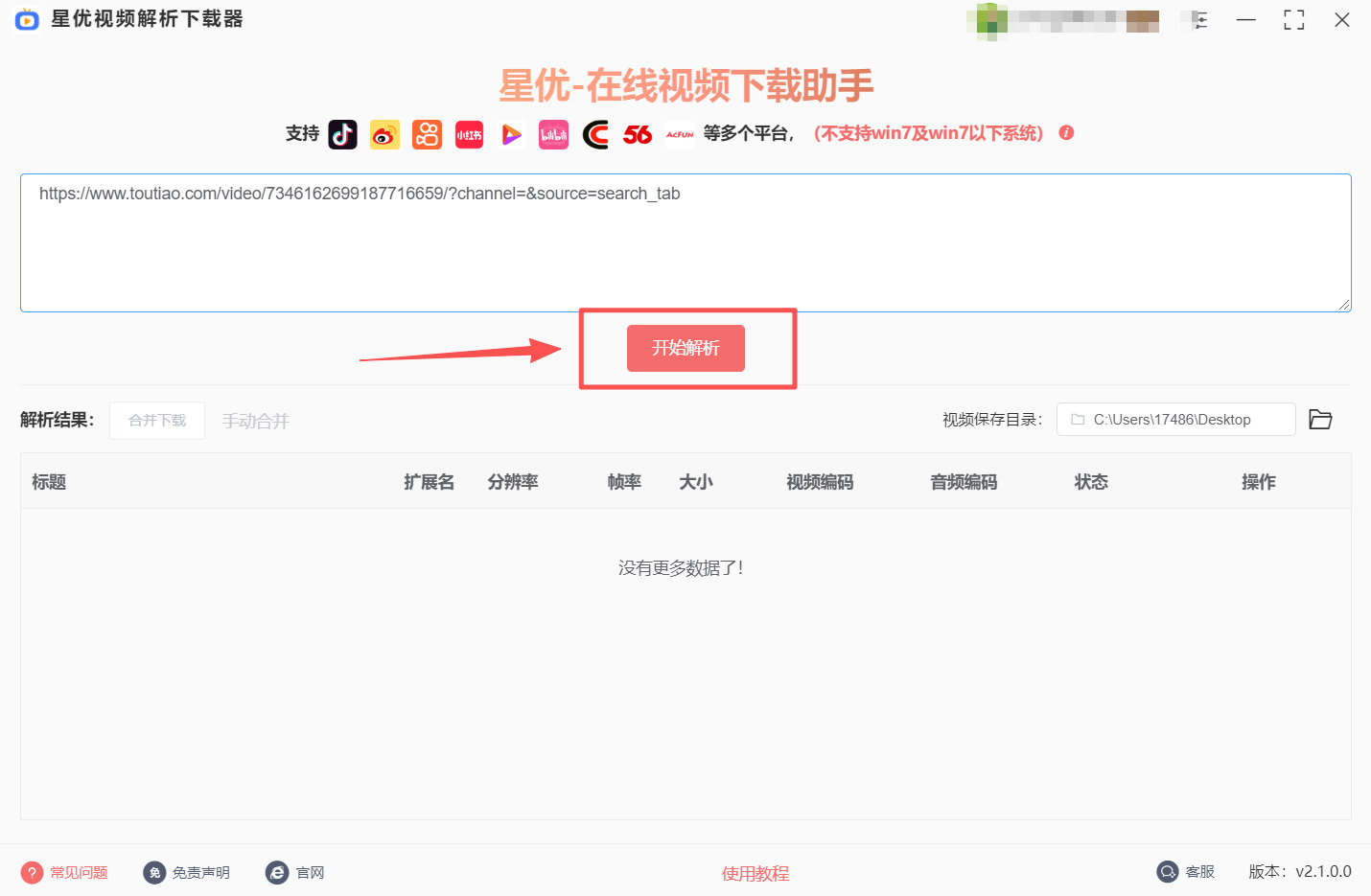This screenshot has height=896, width=1371.
Task: Select the 56 video platform icon
Action: pos(638,134)
